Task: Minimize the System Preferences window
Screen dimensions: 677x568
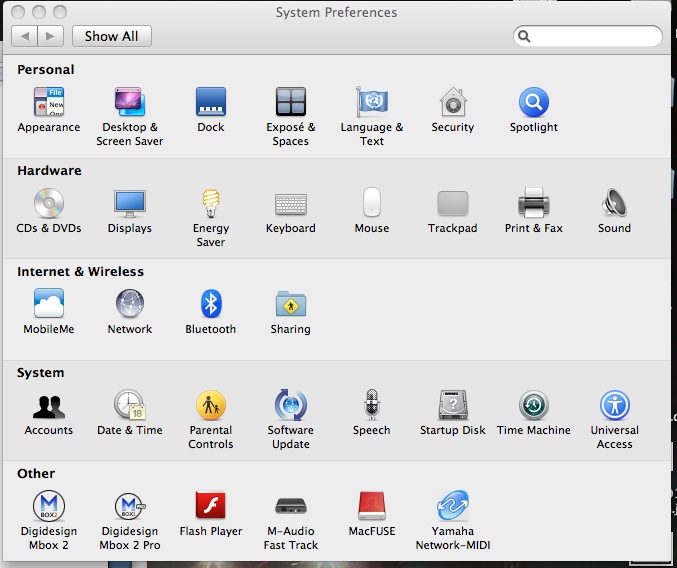Action: (39, 12)
